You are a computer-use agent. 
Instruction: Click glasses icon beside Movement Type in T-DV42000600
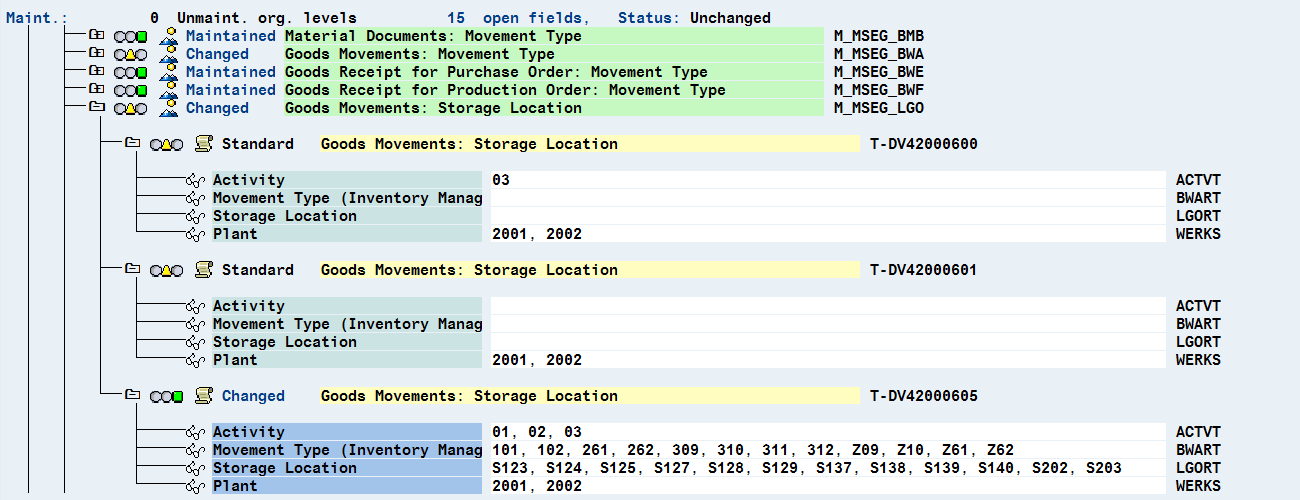click(x=195, y=198)
